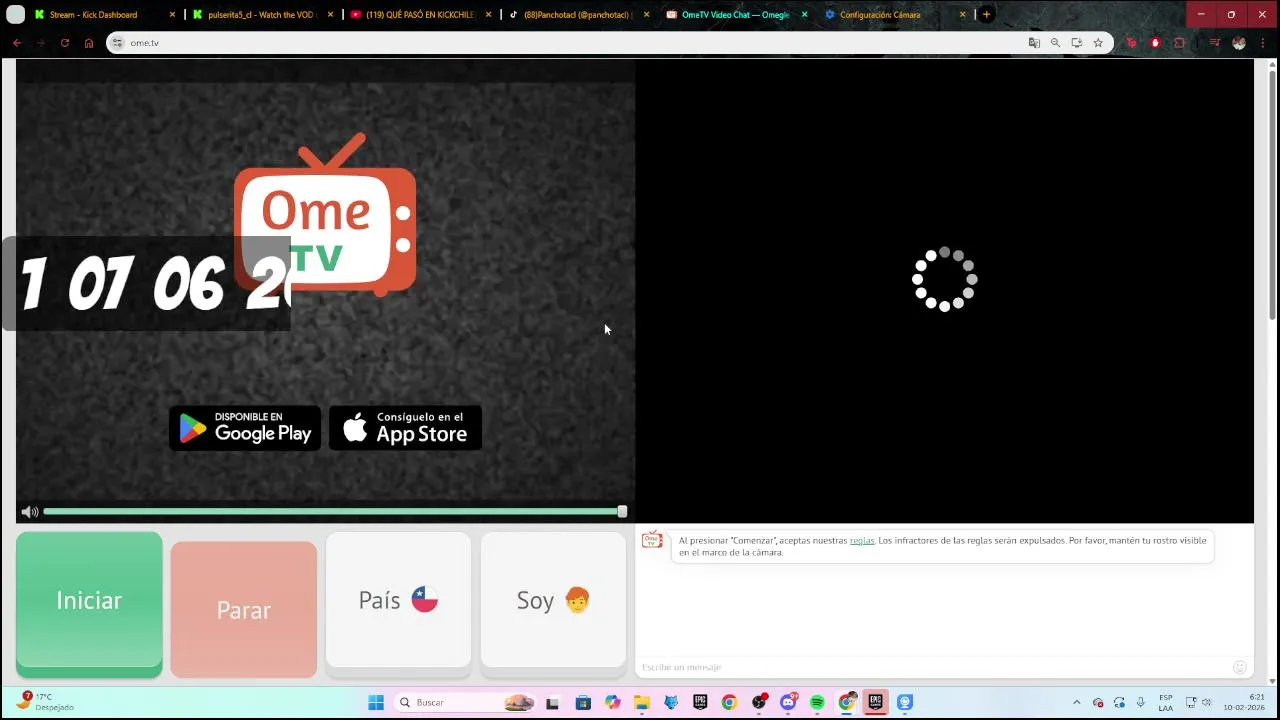The width and height of the screenshot is (1280, 720).
Task: Show hidden system tray icons
Action: 1076,703
